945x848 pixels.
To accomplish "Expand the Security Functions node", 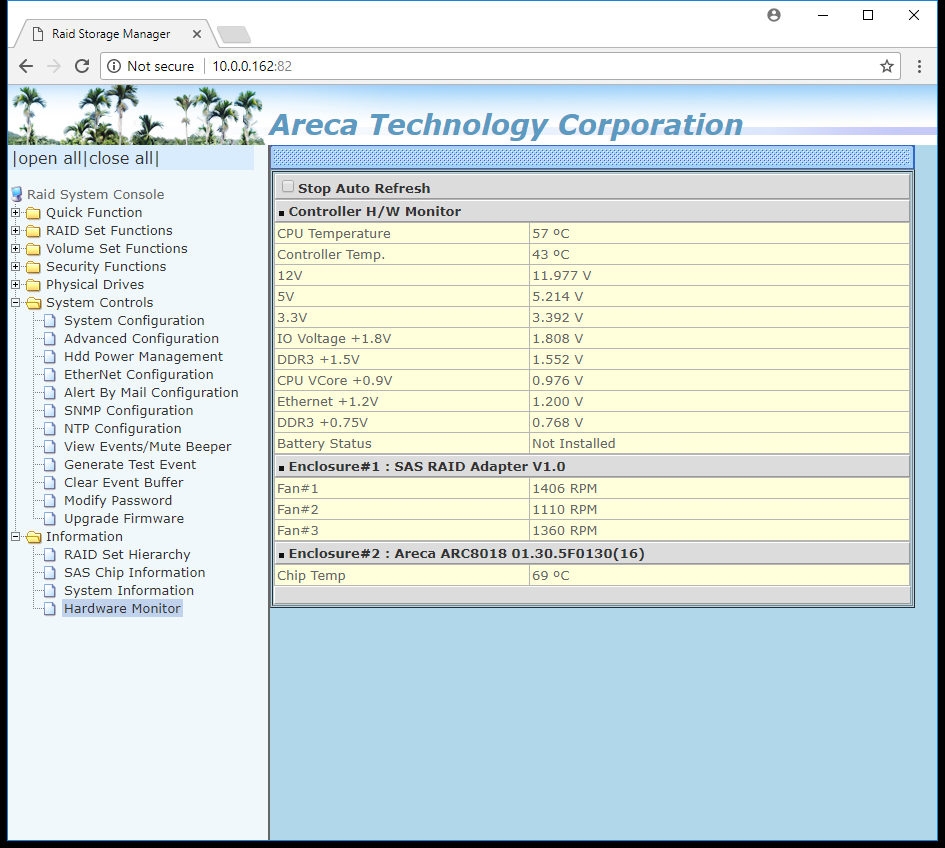I will [16, 266].
